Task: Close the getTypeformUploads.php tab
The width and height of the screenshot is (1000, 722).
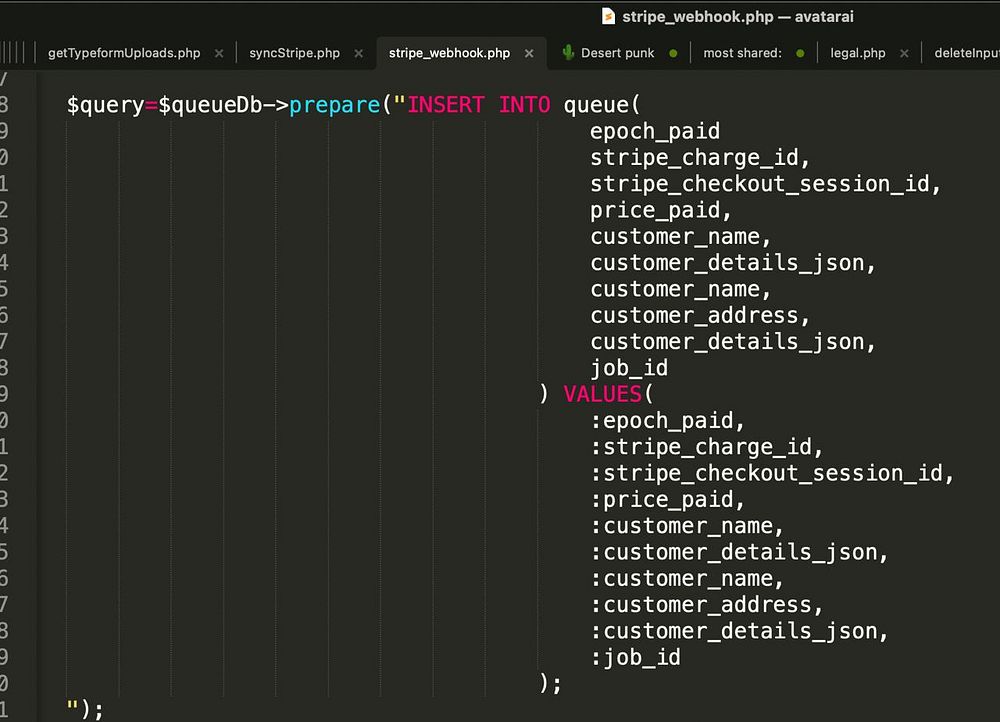Action: [219, 53]
